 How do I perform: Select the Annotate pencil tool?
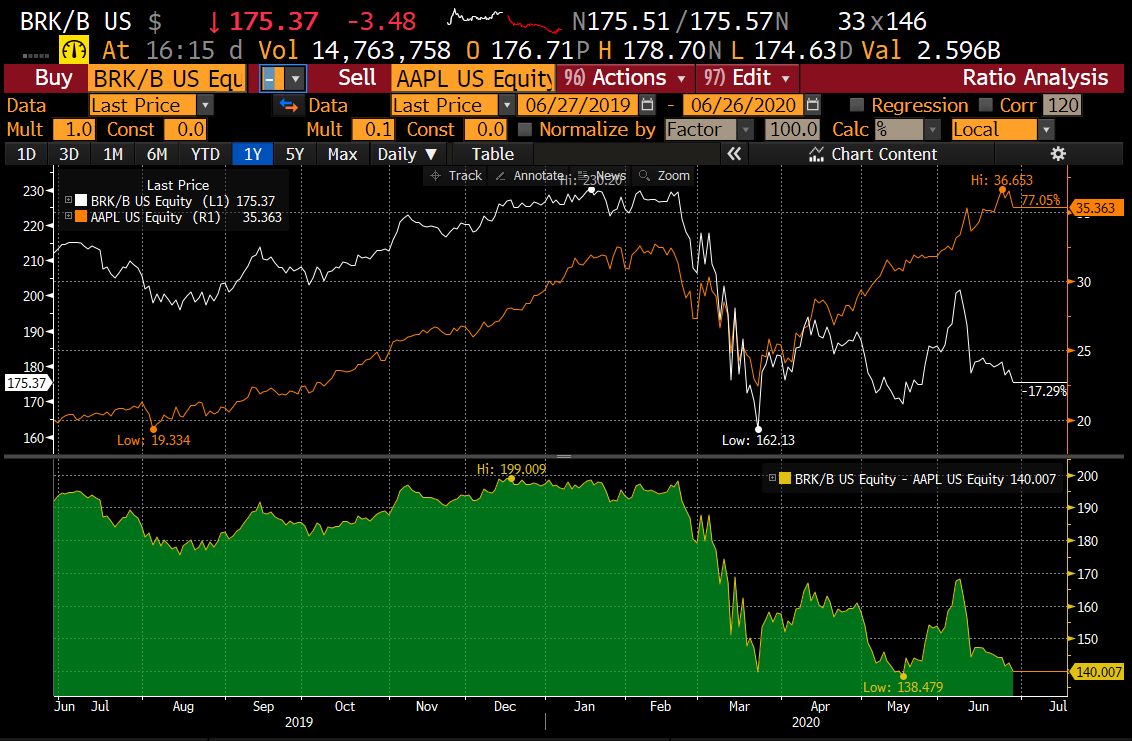tap(529, 176)
